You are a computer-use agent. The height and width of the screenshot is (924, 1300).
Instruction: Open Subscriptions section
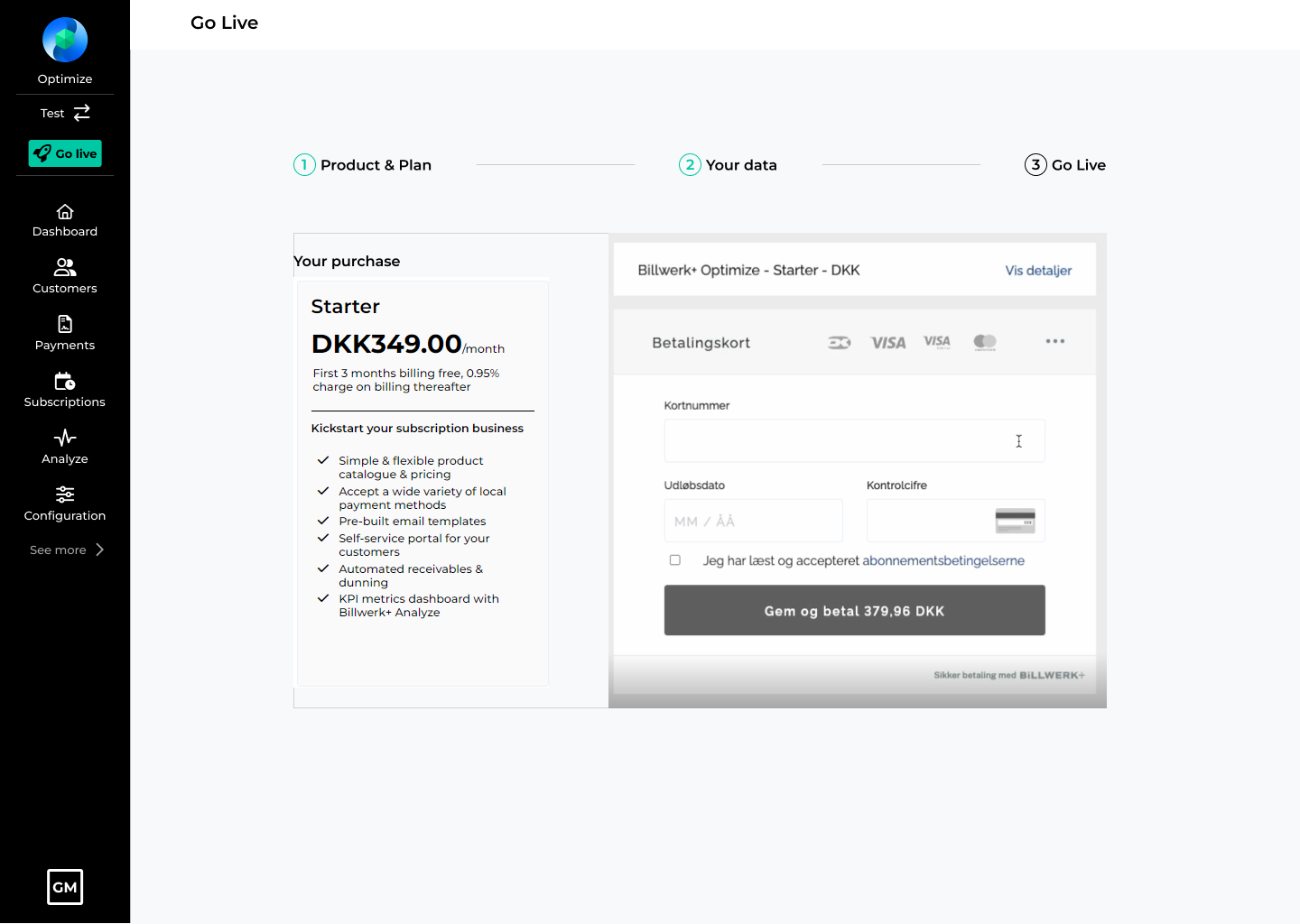point(65,391)
